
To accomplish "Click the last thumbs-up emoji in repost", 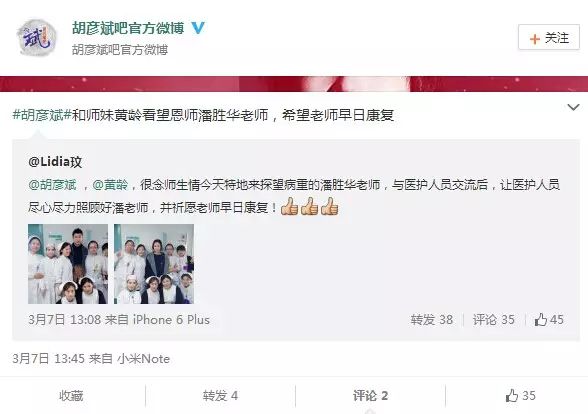I will pyautogui.click(x=329, y=206).
